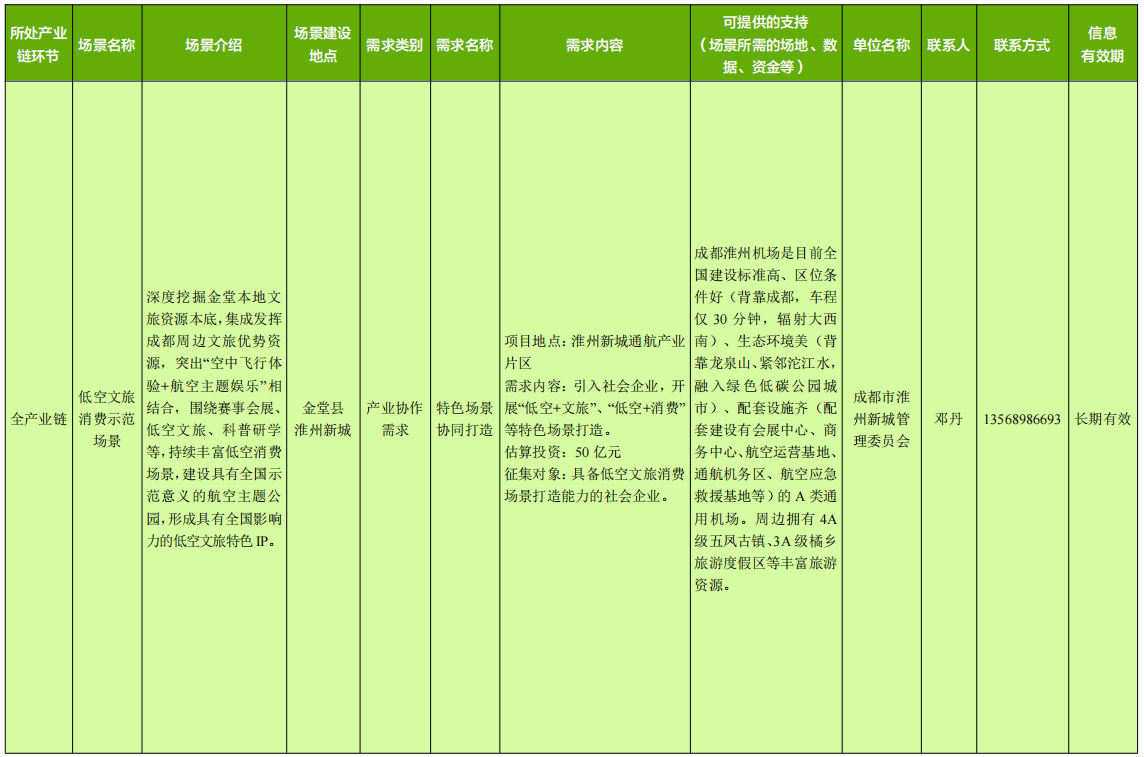Click the 金堂县淮州新城 location cell
This screenshot has height=757, width=1144.
(323, 419)
